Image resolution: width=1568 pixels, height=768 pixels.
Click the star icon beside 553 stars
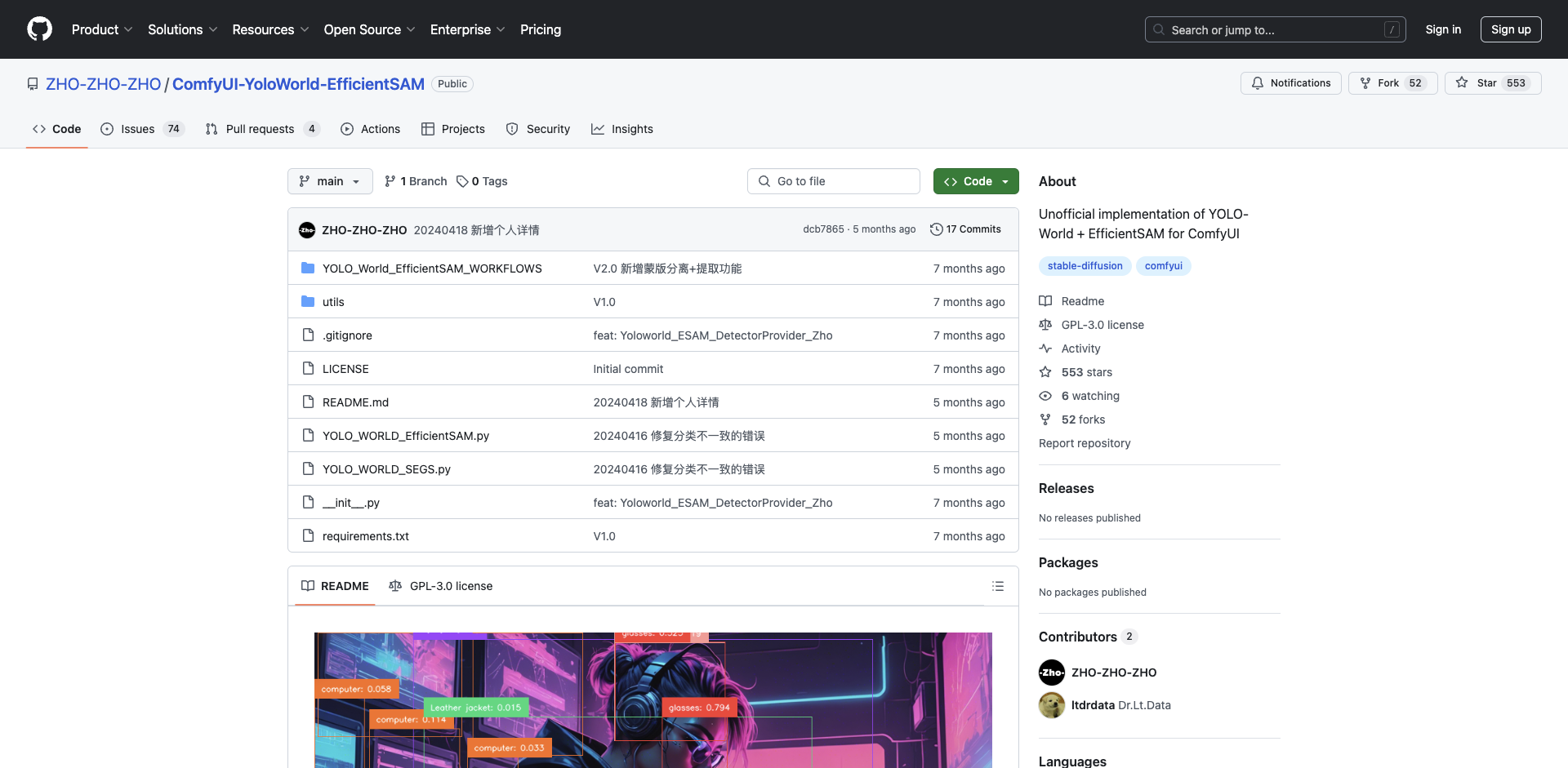[x=1045, y=372]
